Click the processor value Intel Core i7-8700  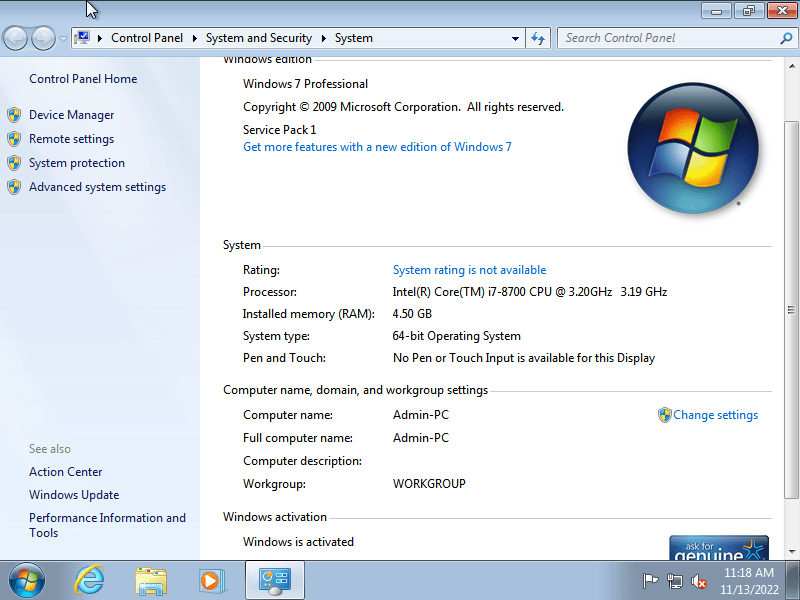(530, 292)
